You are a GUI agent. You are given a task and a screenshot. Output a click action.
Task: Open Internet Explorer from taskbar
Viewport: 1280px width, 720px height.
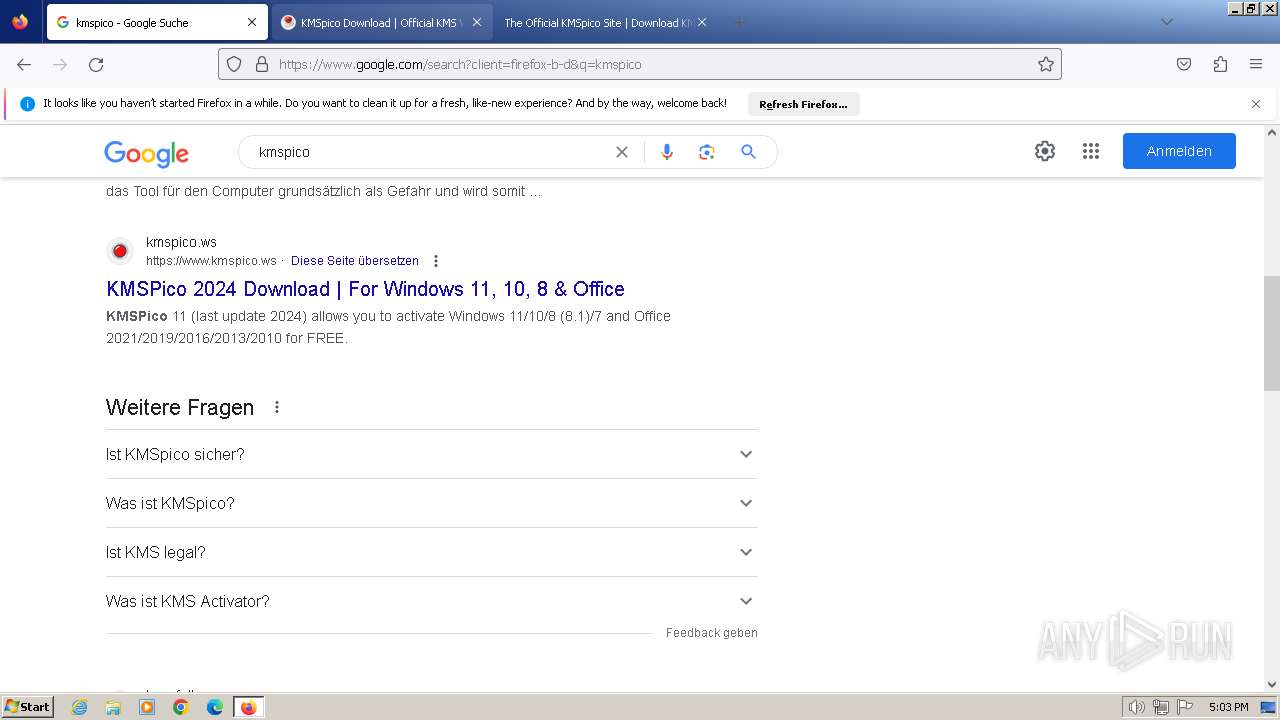[x=80, y=707]
